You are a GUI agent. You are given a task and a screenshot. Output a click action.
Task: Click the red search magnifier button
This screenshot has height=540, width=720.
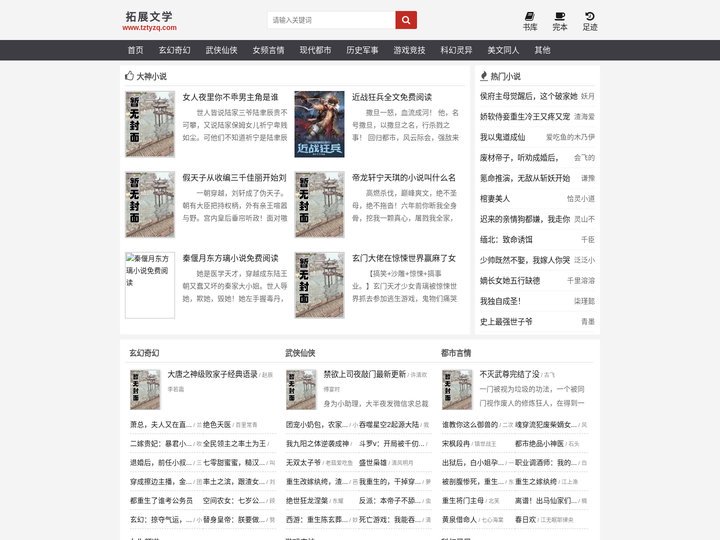pyautogui.click(x=406, y=20)
